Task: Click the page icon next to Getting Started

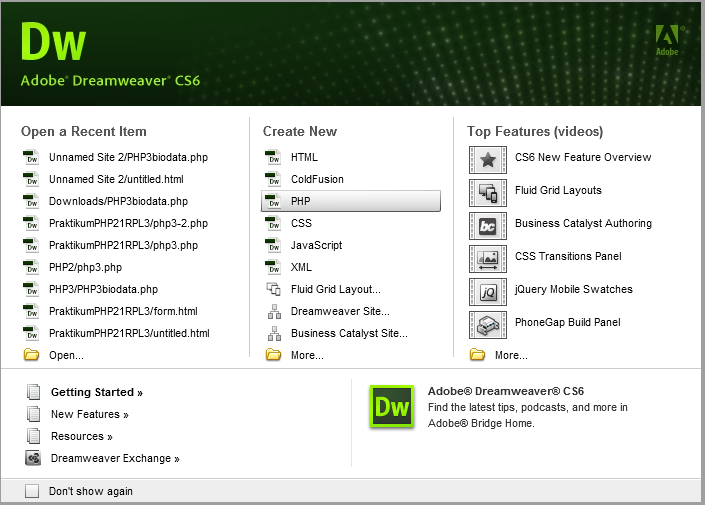Action: [x=33, y=392]
